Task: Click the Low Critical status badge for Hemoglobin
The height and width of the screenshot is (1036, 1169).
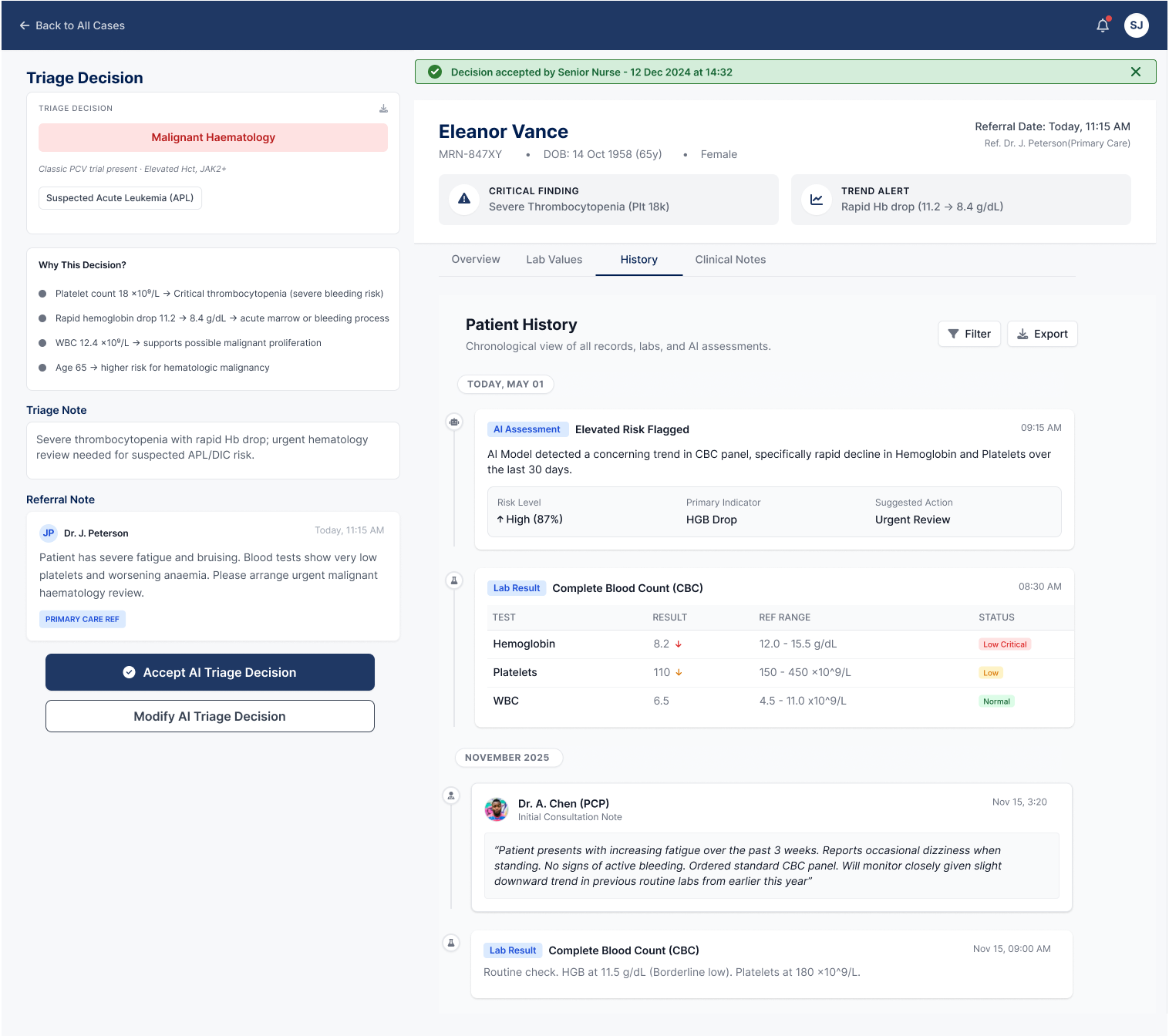Action: tap(1005, 644)
